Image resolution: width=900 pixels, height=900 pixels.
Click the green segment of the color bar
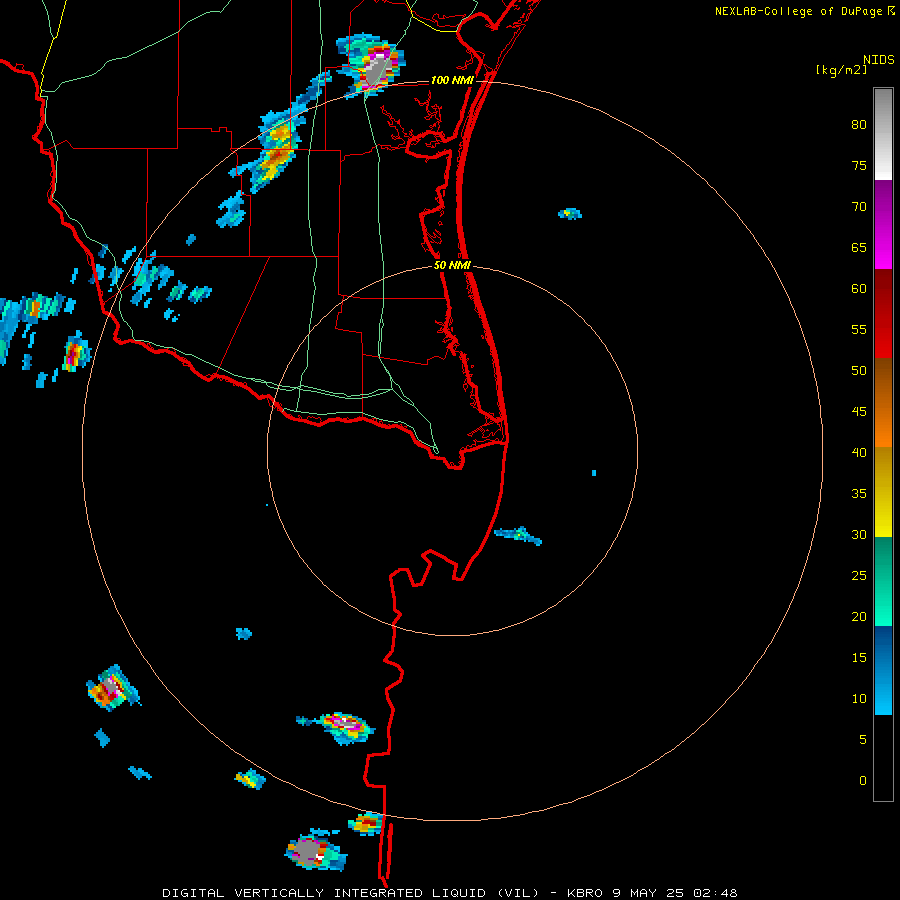pos(883,581)
